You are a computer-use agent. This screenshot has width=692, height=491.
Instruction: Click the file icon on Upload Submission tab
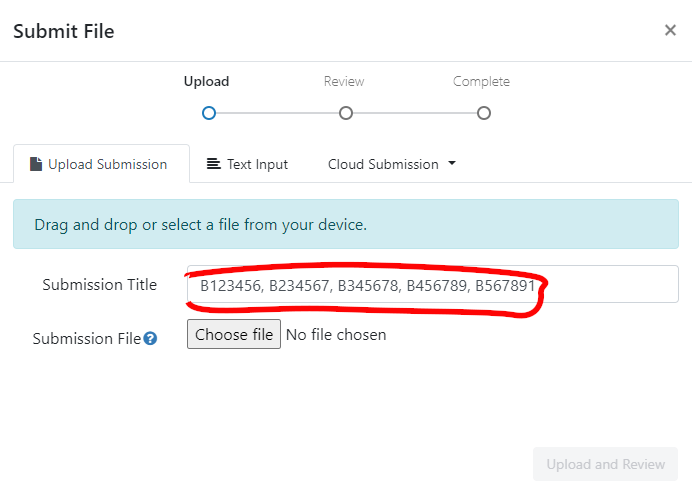point(36,164)
